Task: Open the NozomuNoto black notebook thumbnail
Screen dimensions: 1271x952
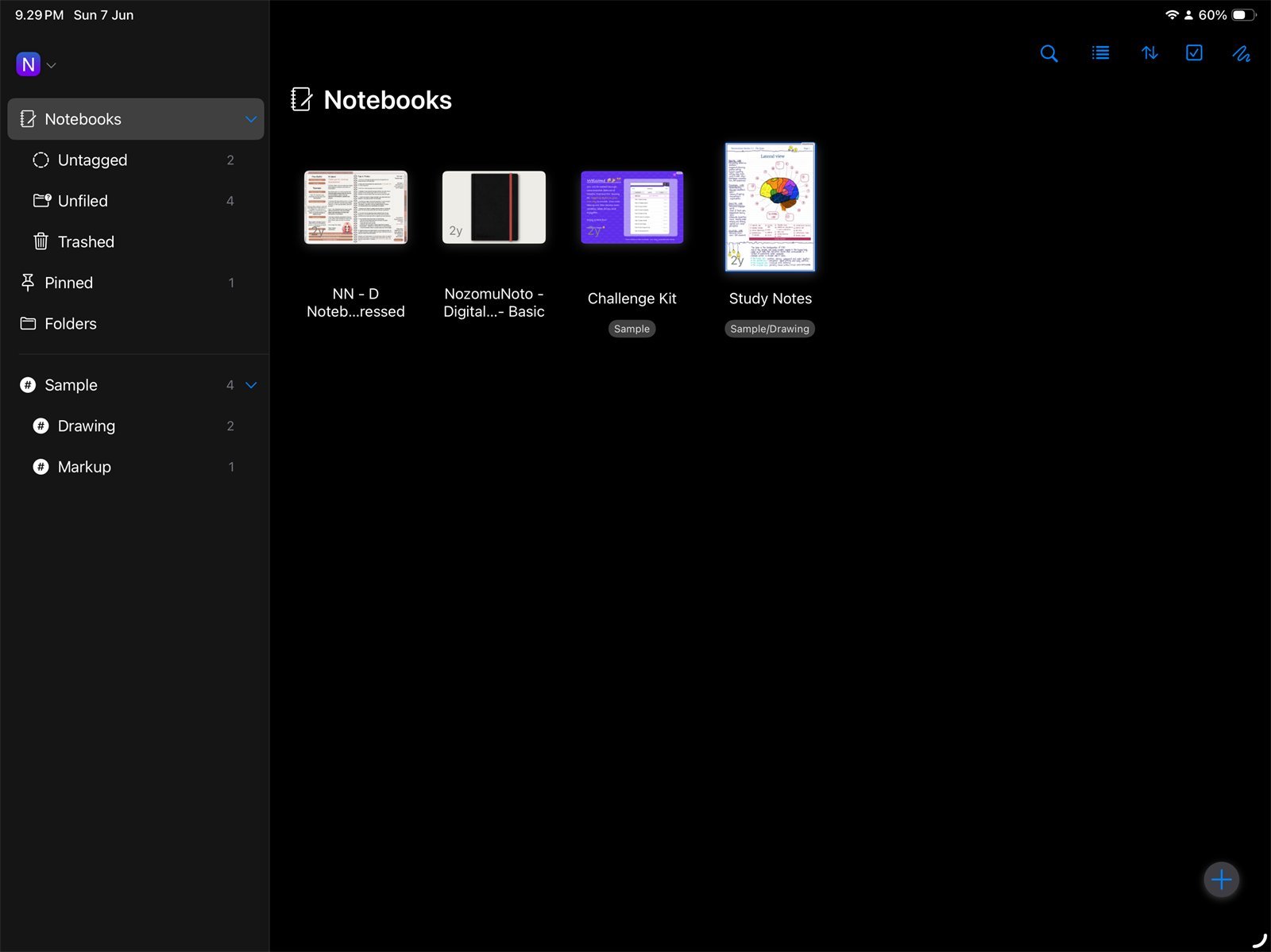Action: (x=494, y=207)
